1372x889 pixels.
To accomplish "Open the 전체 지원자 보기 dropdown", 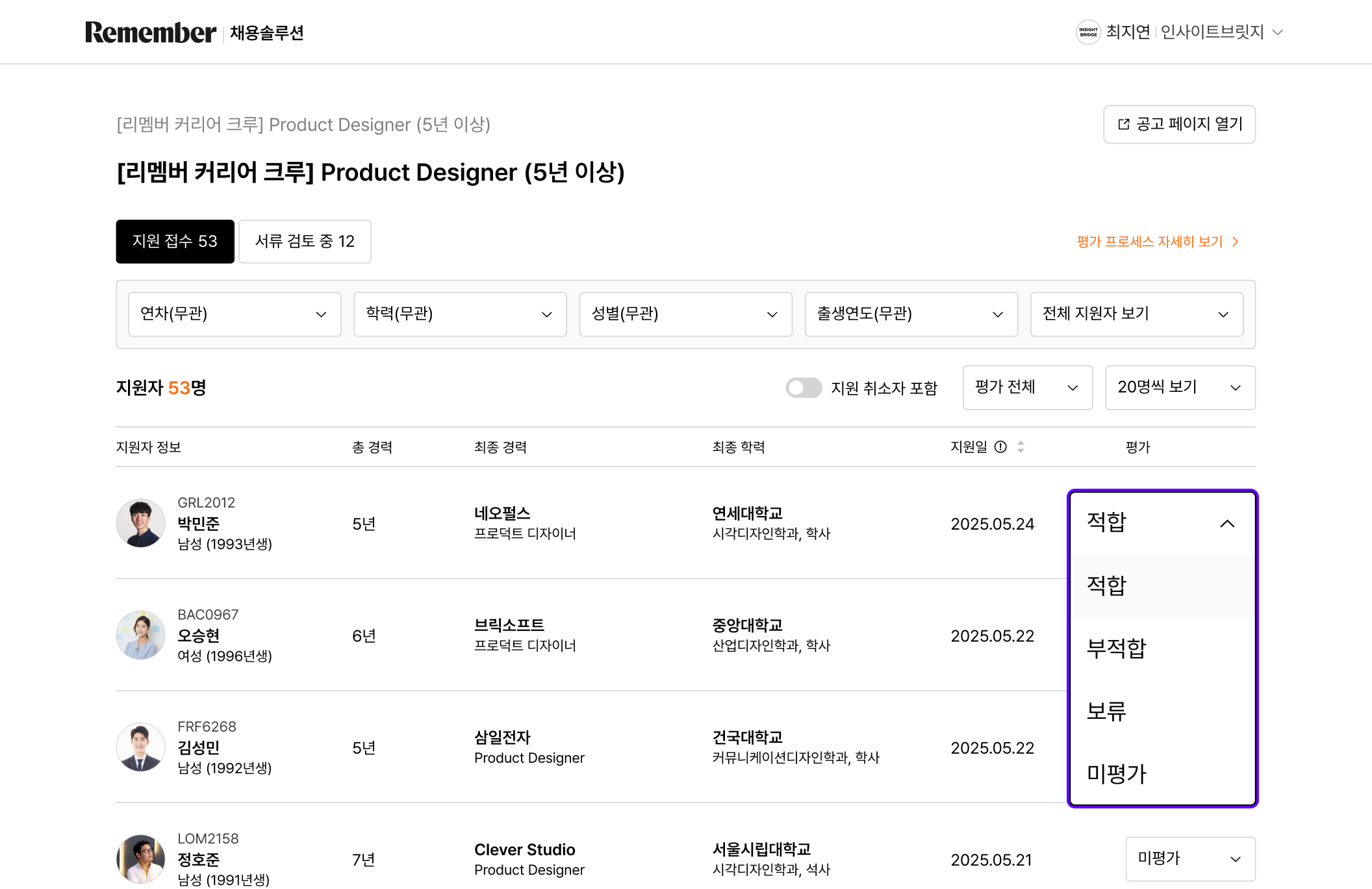I will pos(1136,314).
